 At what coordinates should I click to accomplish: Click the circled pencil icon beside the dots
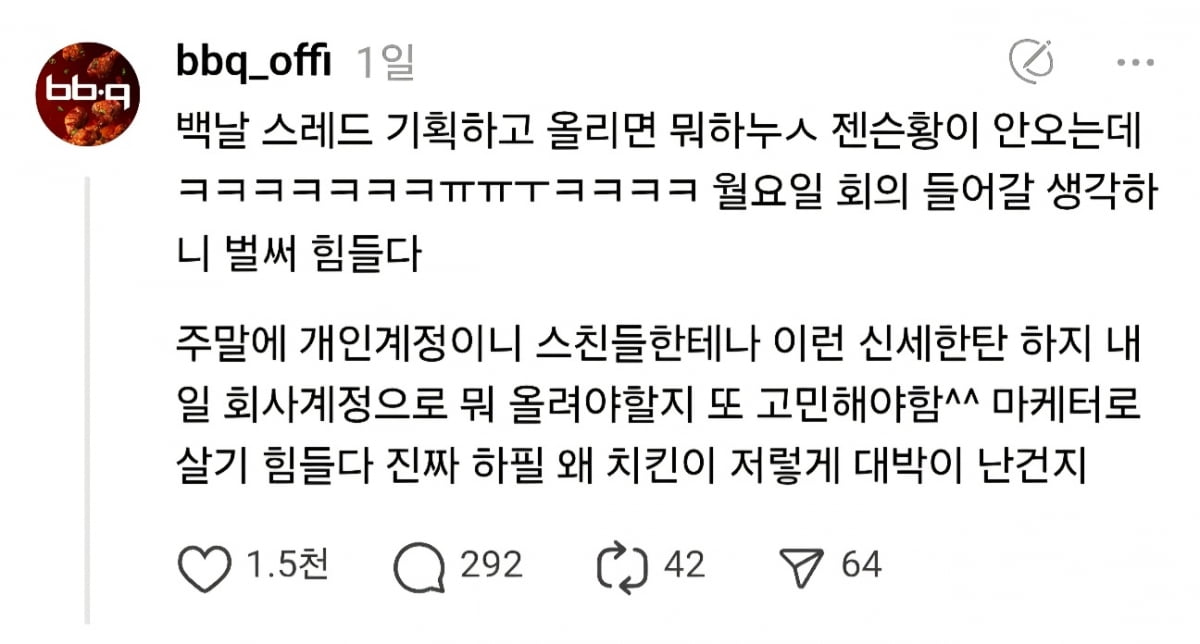(x=1030, y=62)
